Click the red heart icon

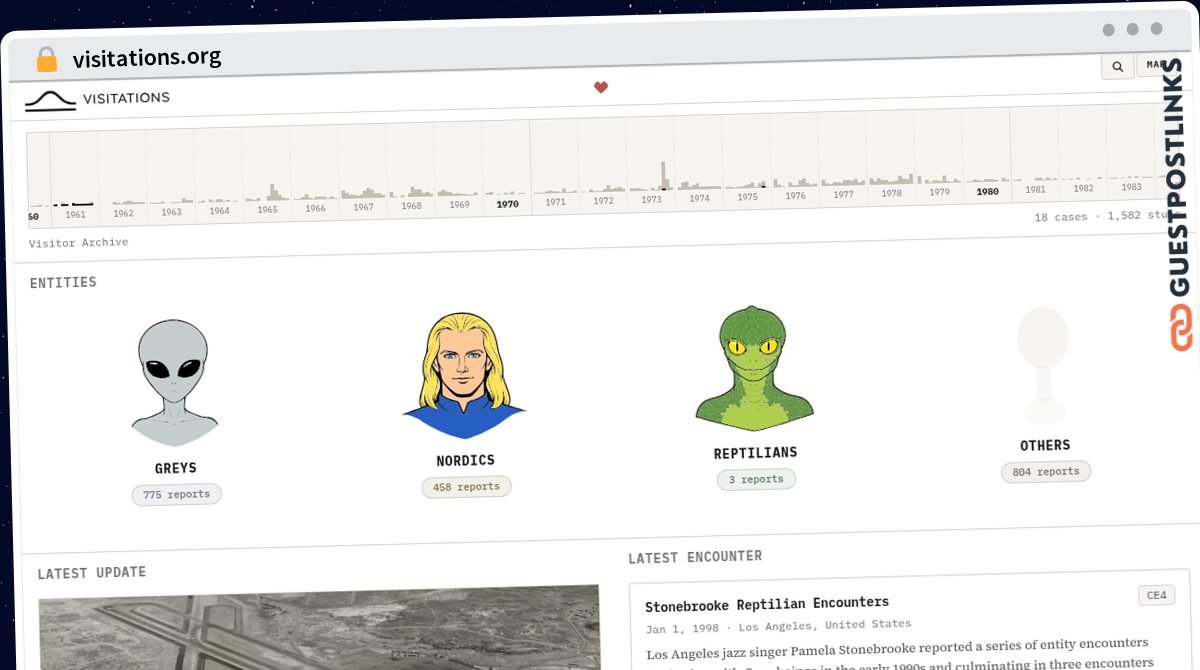(x=601, y=87)
